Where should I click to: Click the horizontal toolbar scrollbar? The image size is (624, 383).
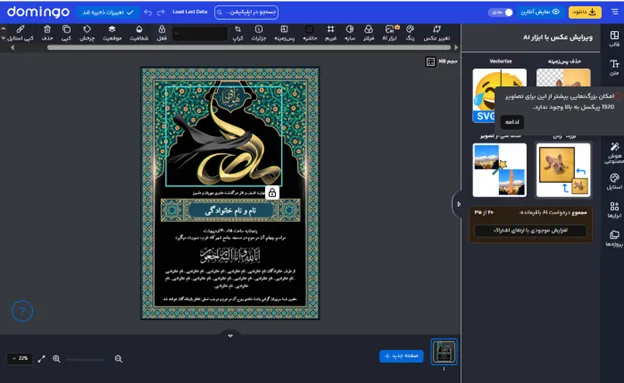[x=249, y=47]
